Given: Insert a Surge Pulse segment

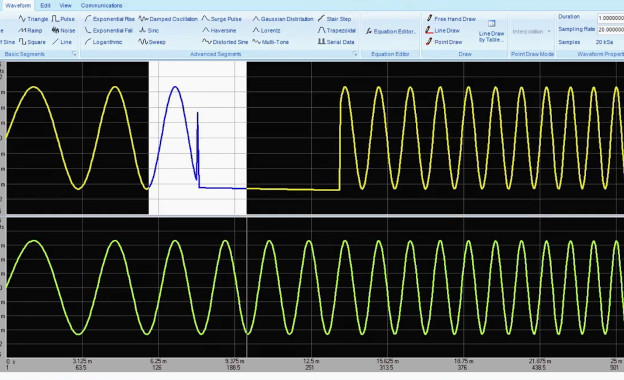Looking at the screenshot, I should pos(222,19).
